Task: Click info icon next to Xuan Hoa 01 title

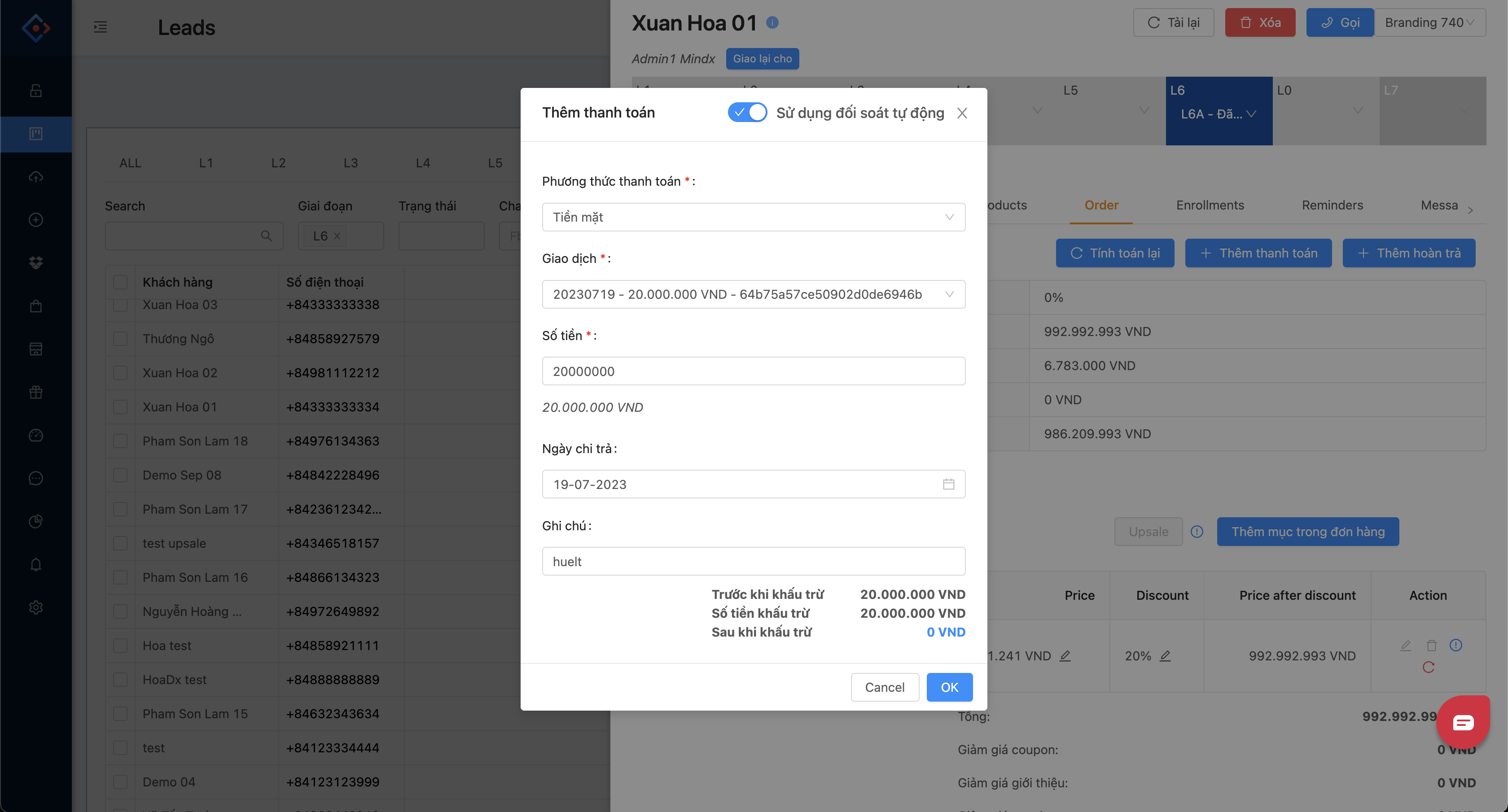Action: click(x=772, y=23)
